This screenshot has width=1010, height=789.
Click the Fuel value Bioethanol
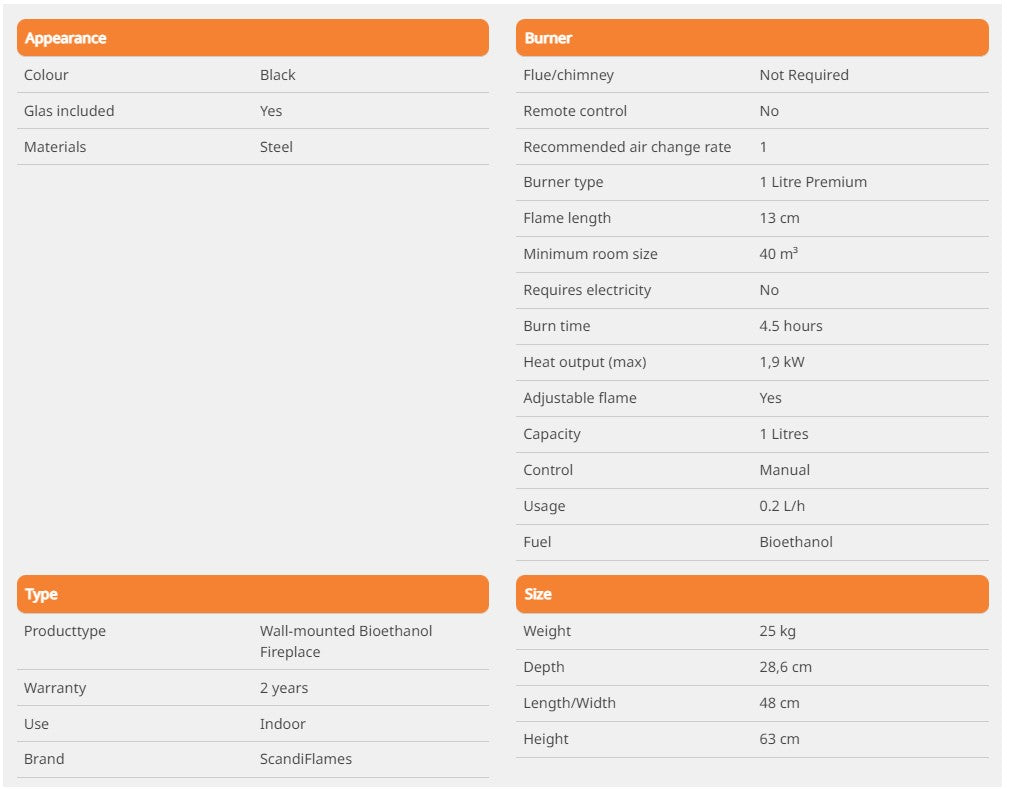pos(796,542)
